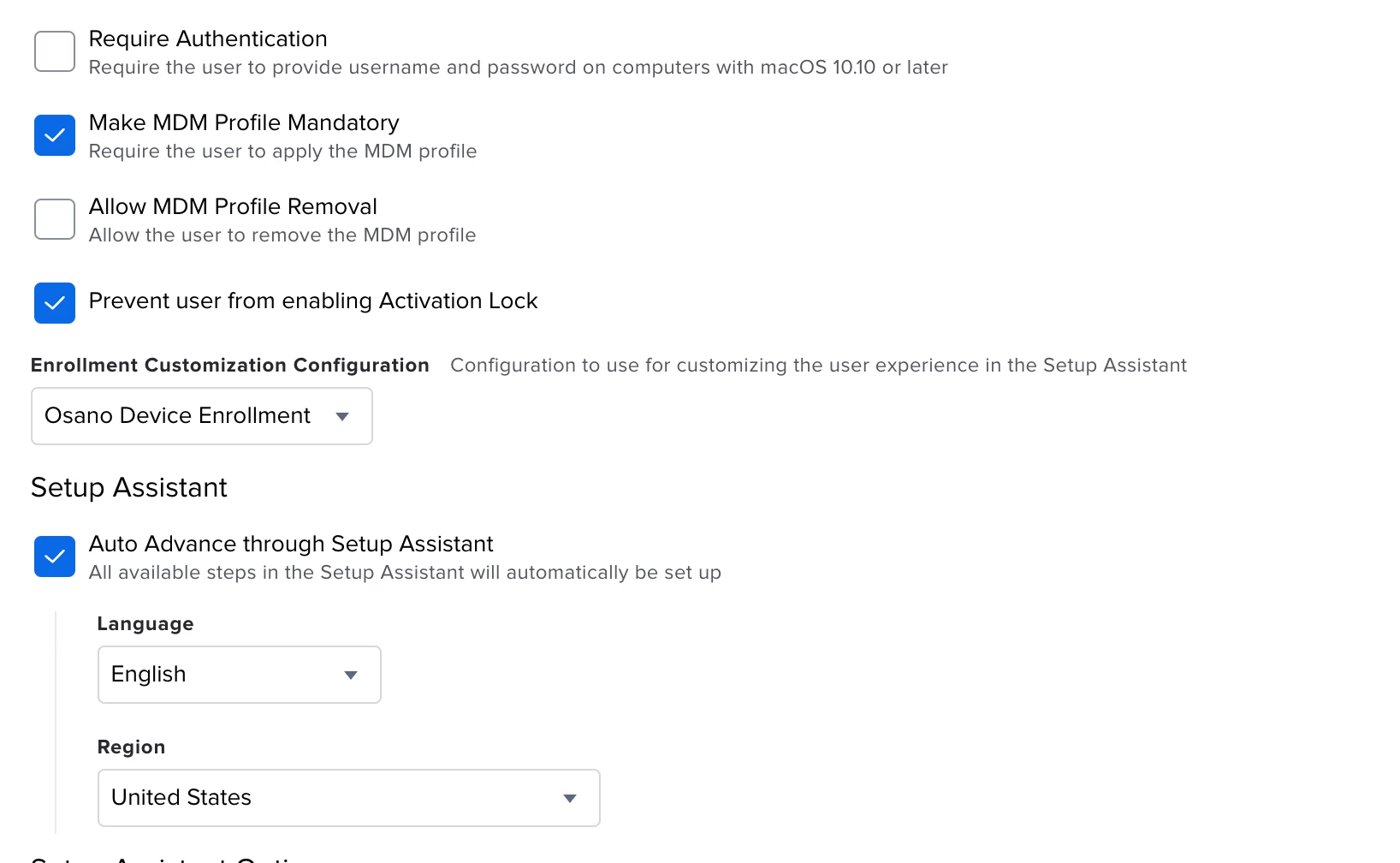Enable the Require Authentication checkbox
1400x863 pixels.
coord(55,51)
